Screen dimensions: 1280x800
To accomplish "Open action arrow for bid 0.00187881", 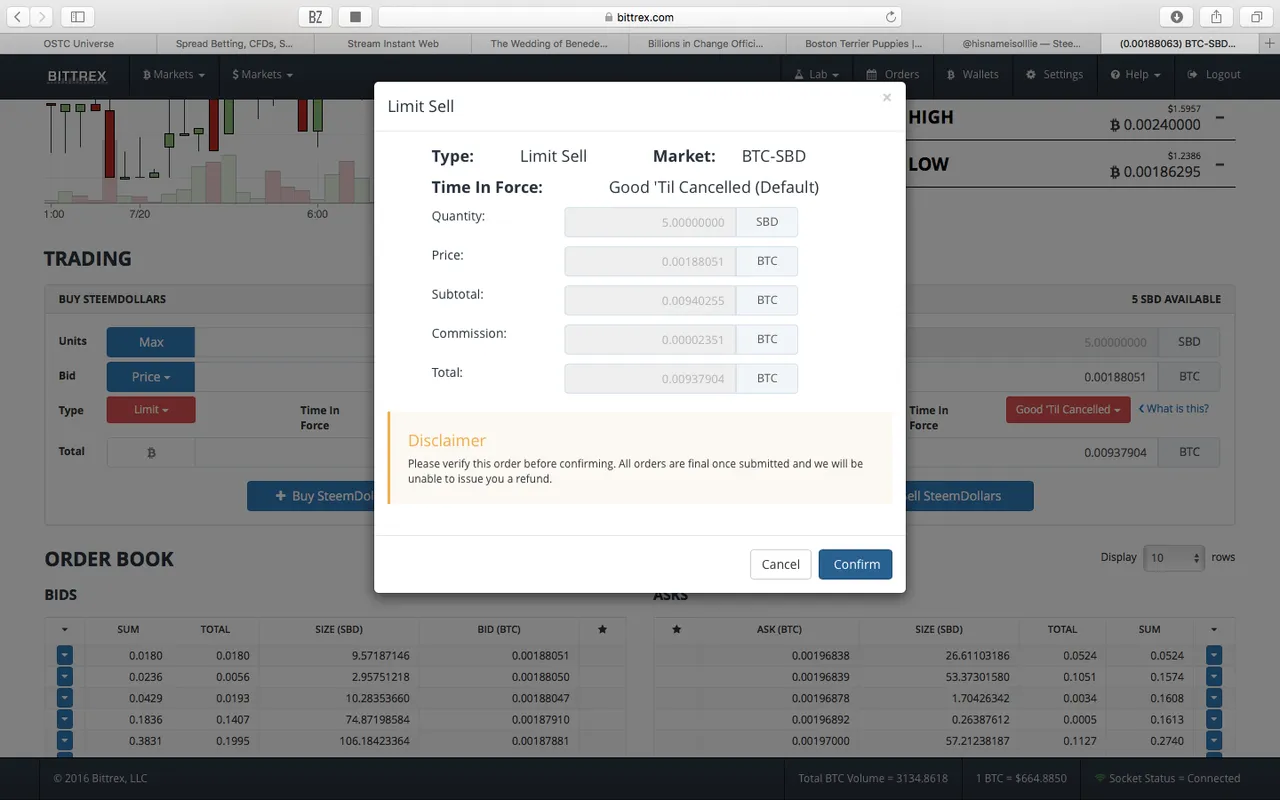I will [x=65, y=741].
